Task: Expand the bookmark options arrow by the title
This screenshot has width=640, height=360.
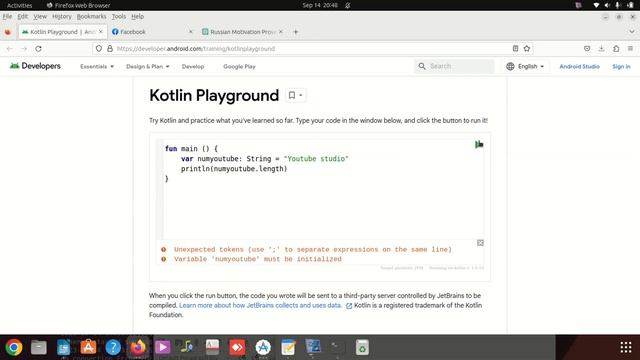Action: tap(301, 95)
